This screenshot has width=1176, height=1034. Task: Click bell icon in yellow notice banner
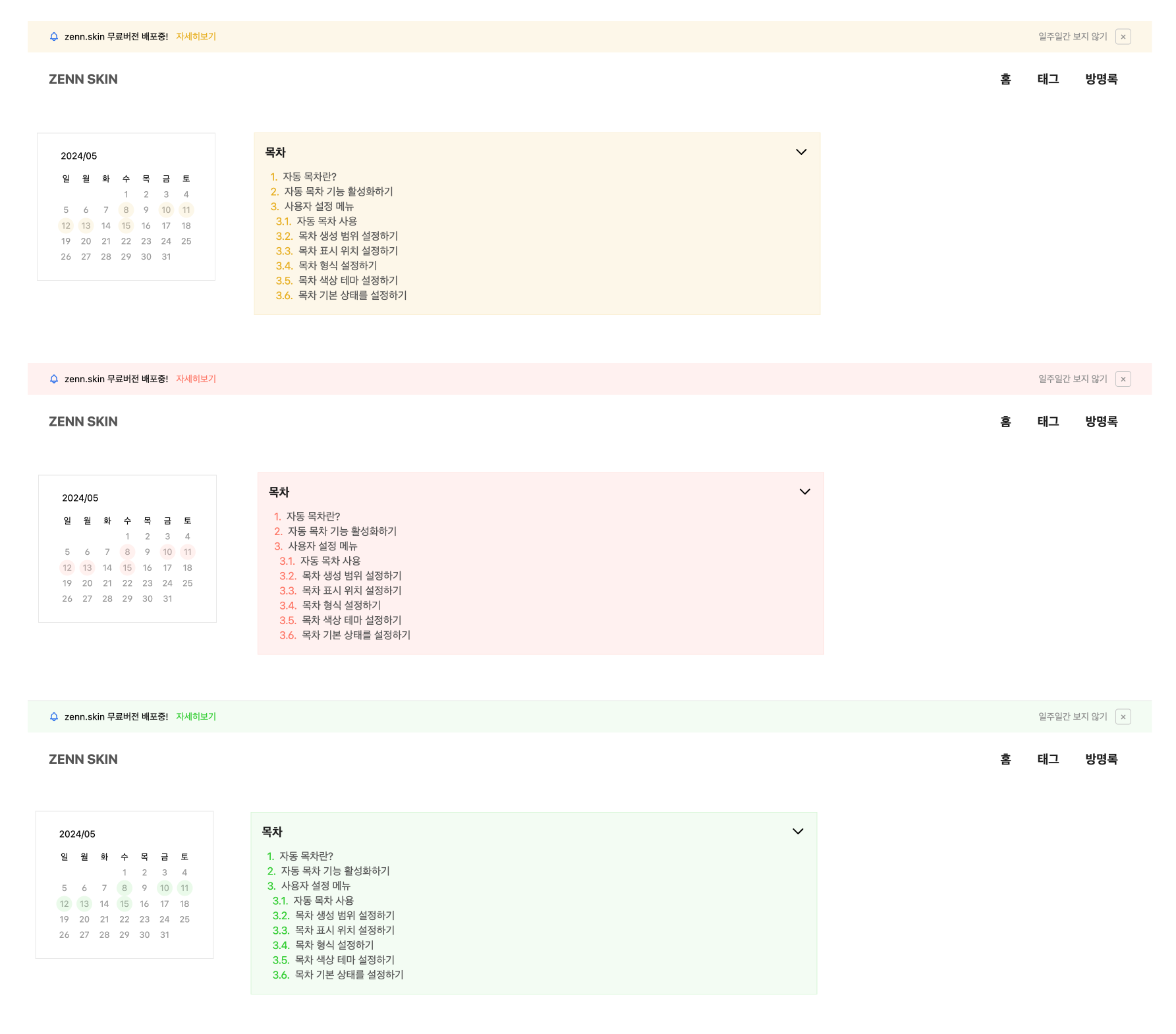click(x=54, y=37)
